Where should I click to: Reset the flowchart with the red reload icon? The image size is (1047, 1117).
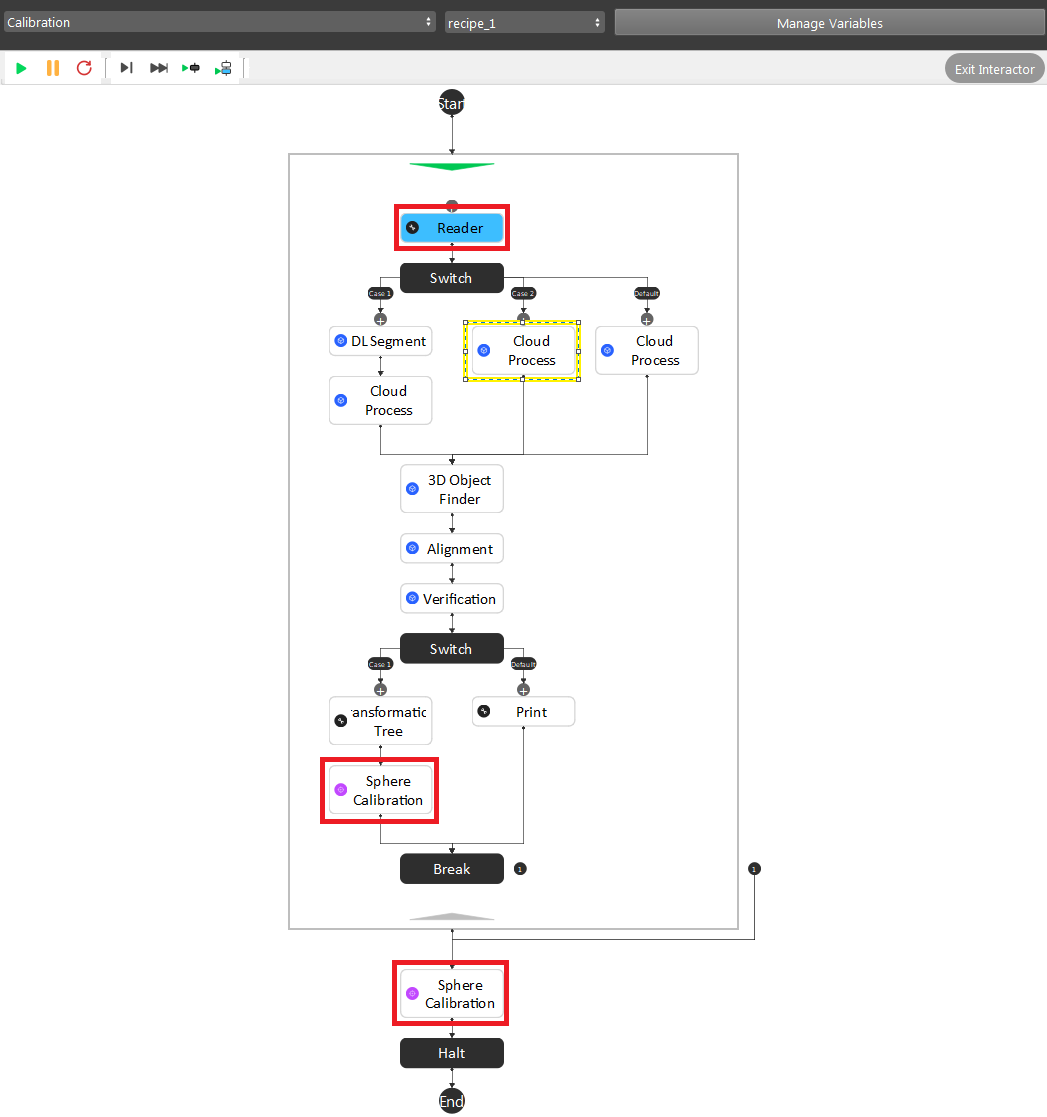[x=84, y=68]
